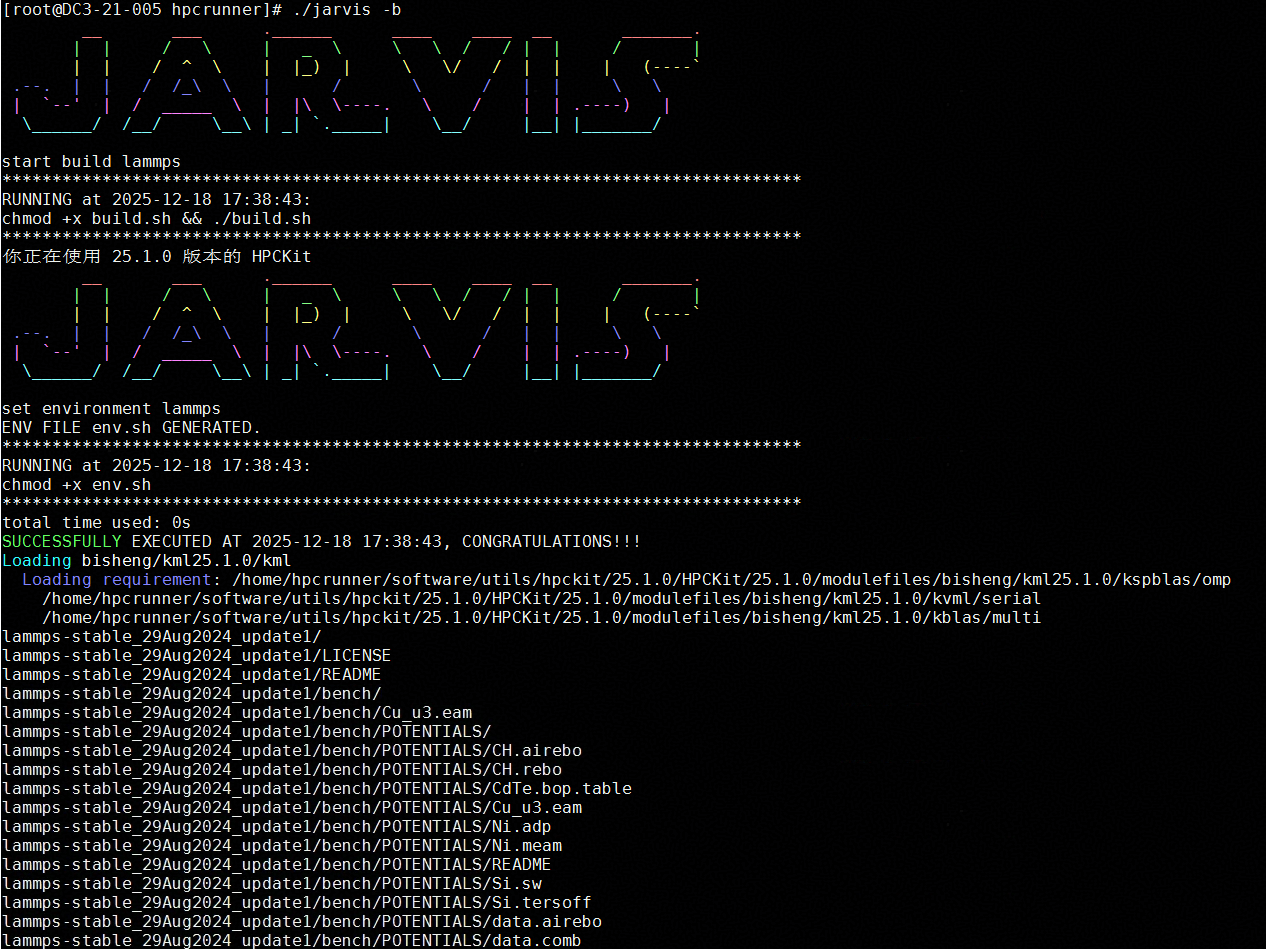Click the module path ending in kblas/multi

[541, 617]
